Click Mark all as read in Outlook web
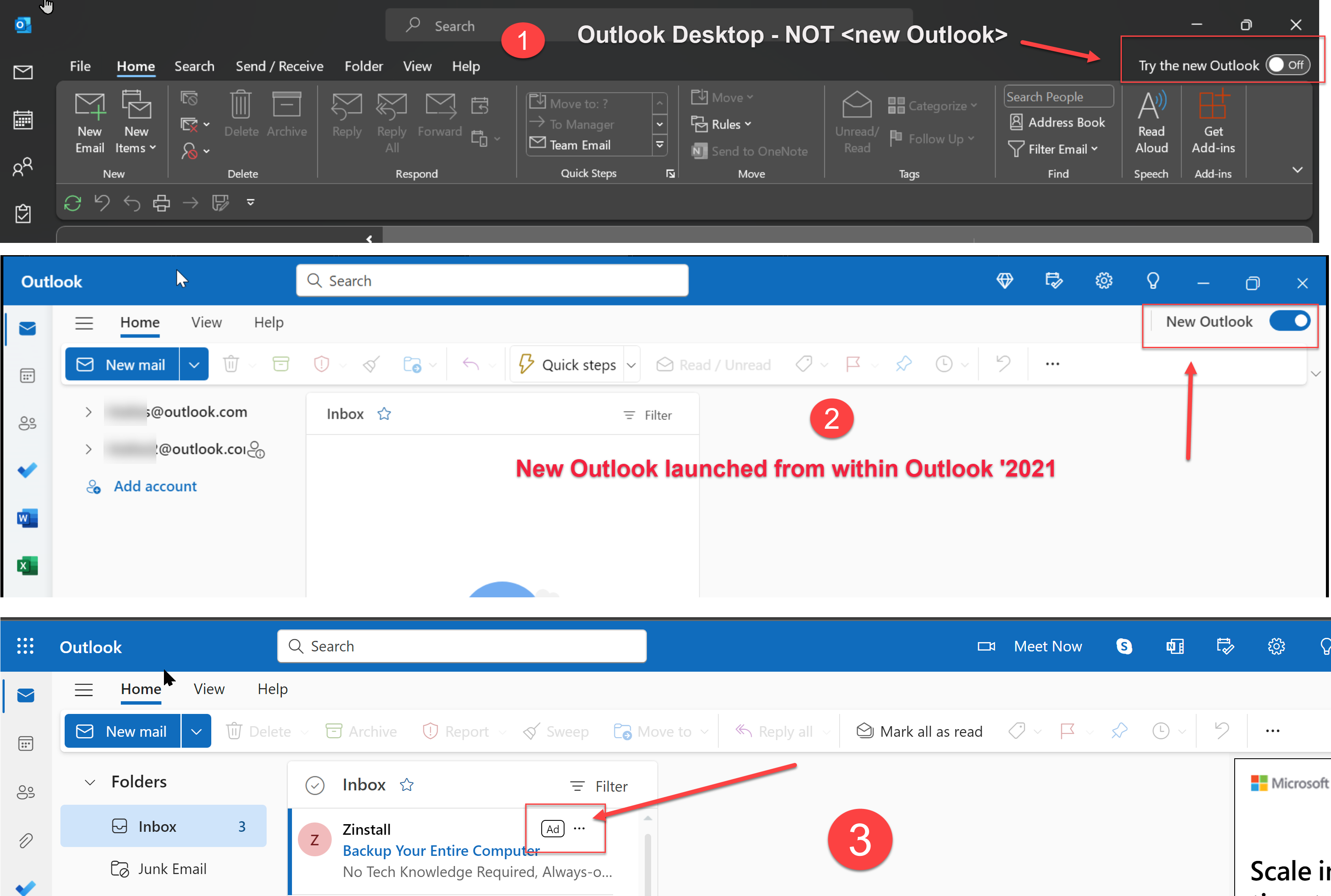The image size is (1331, 896). [x=919, y=731]
